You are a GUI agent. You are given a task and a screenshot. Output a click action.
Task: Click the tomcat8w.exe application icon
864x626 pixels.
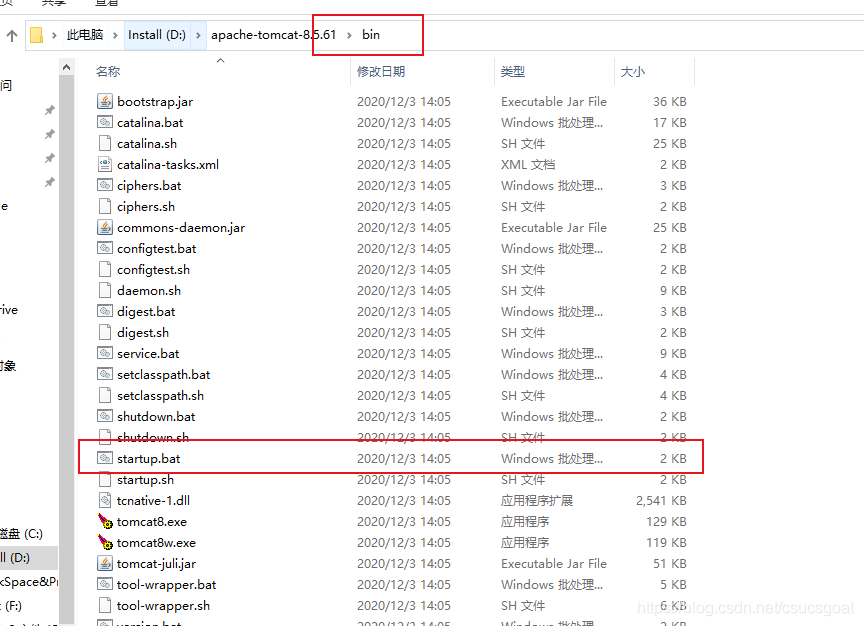105,542
